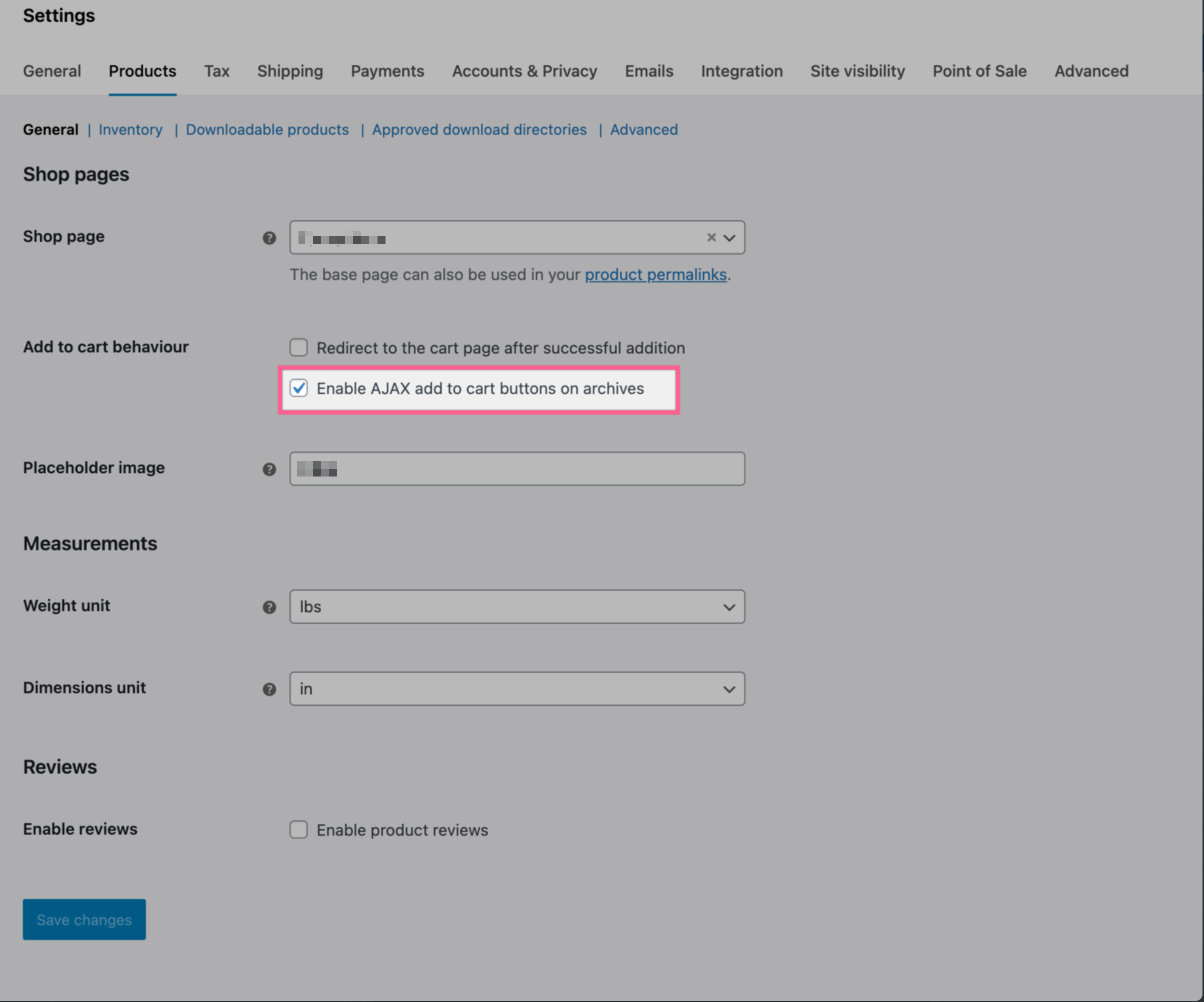Open the Inventory subsection link
The image size is (1204, 1002).
pos(130,129)
